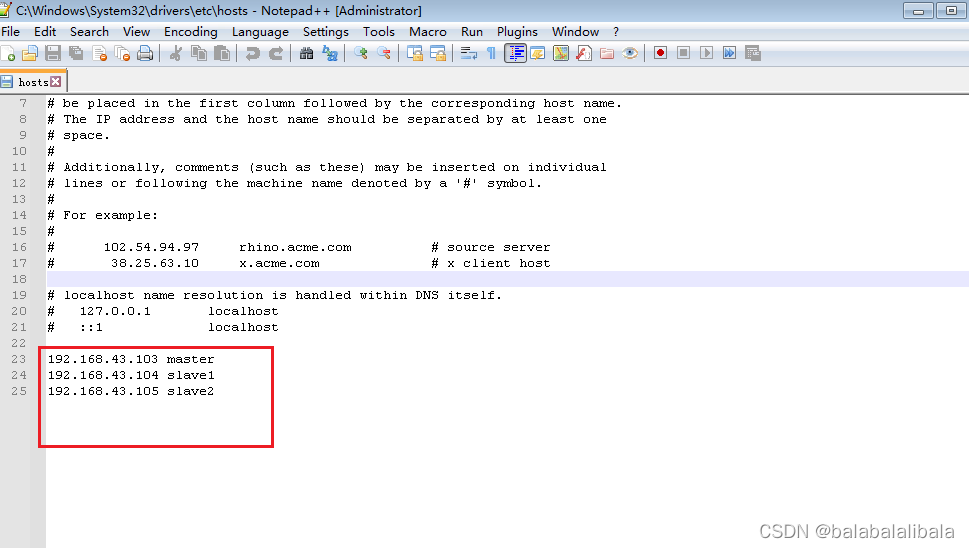
Task: Open the Replace dialog icon
Action: pyautogui.click(x=330, y=54)
